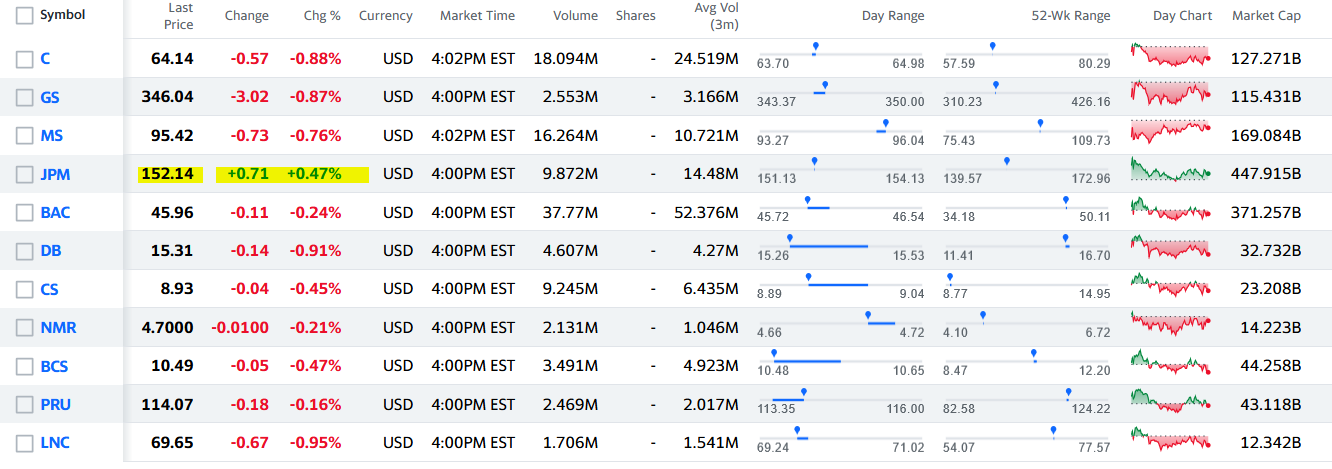Open the PRU symbol link
Image resolution: width=1332 pixels, height=469 pixels.
pyautogui.click(x=55, y=405)
